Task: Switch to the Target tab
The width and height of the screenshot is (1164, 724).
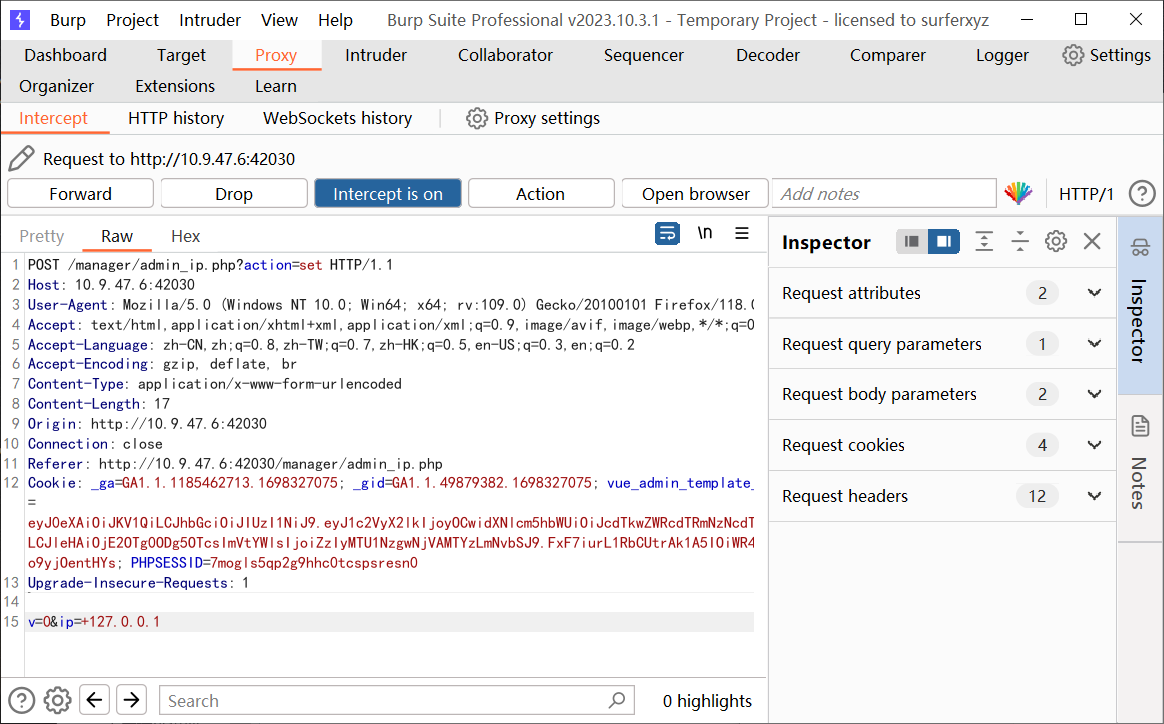Action: [x=181, y=55]
